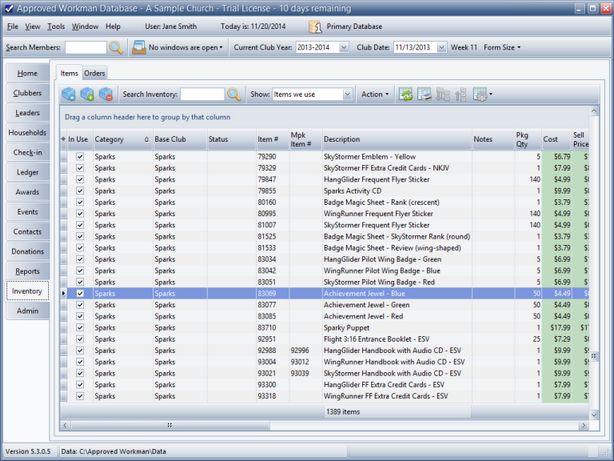Screen dimensions: 614x461
Task: Click the open windows tray icon
Action: (x=139, y=47)
